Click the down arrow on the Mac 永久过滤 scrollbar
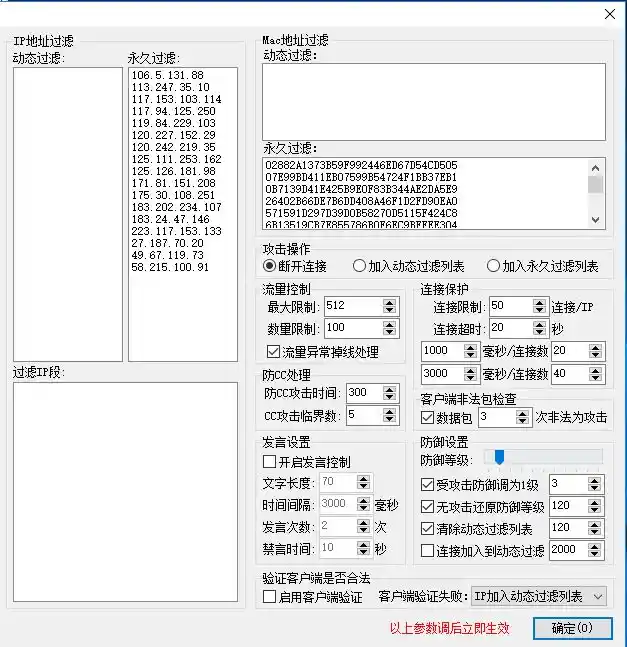The height and width of the screenshot is (647, 627). coord(595,220)
